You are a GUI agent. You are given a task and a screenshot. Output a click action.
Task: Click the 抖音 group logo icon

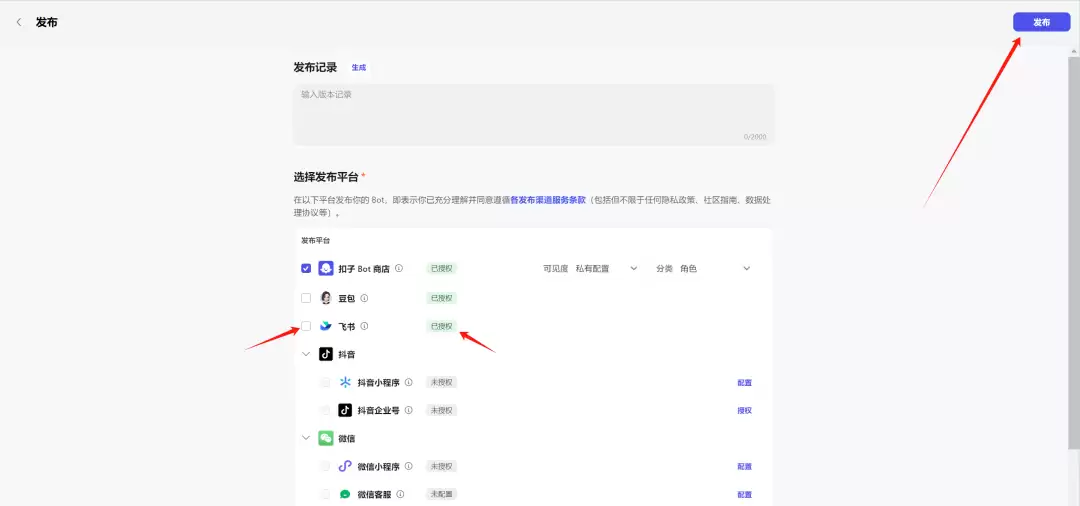coord(326,354)
